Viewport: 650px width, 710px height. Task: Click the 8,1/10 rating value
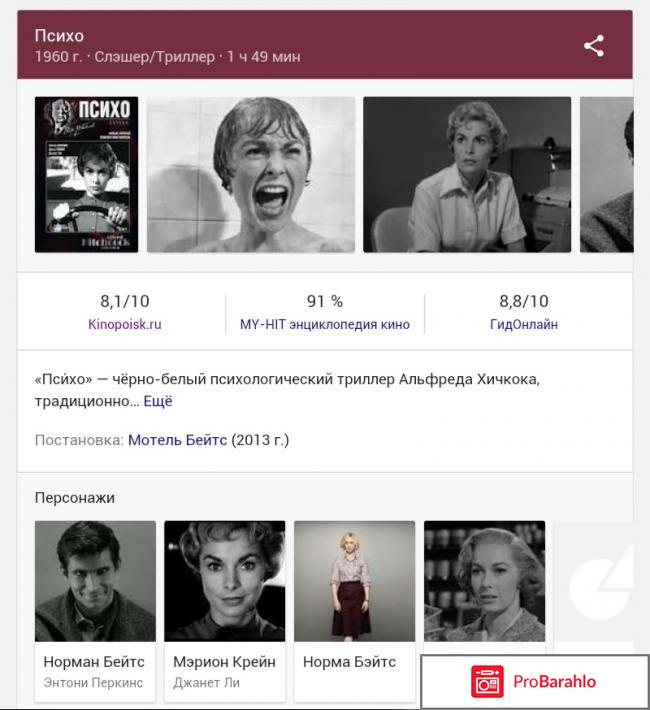[125, 301]
